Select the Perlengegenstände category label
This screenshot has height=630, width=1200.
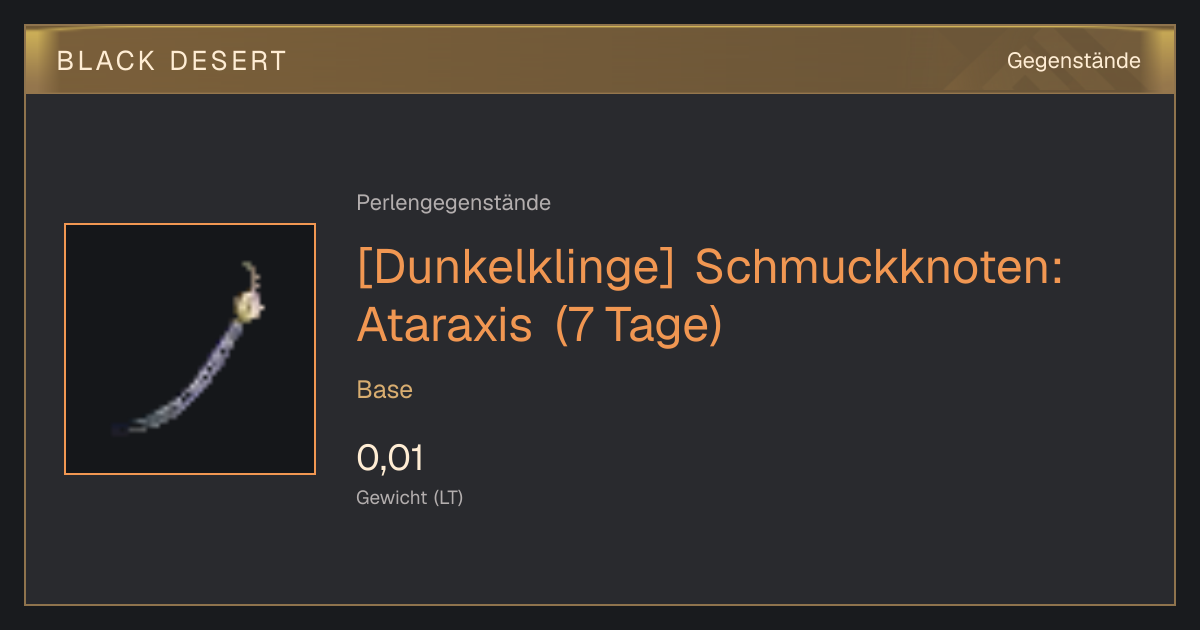pos(453,203)
